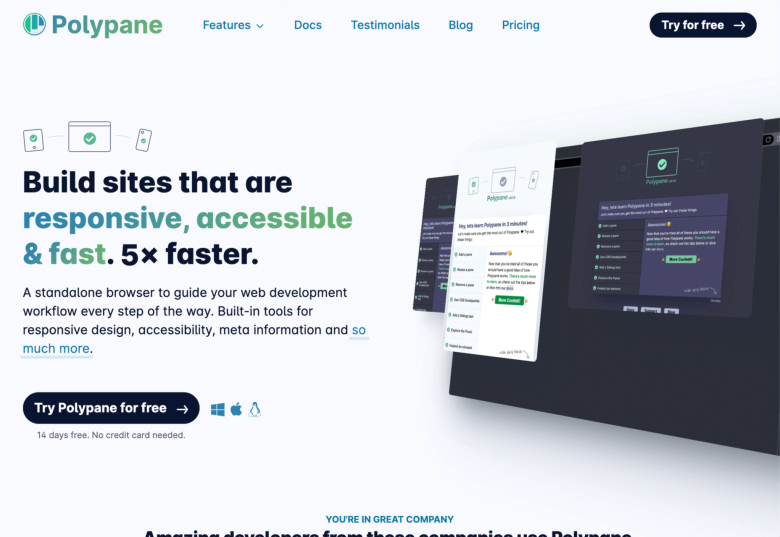This screenshot has height=537, width=780.
Task: Select the Apple macOS download icon
Action: click(236, 409)
